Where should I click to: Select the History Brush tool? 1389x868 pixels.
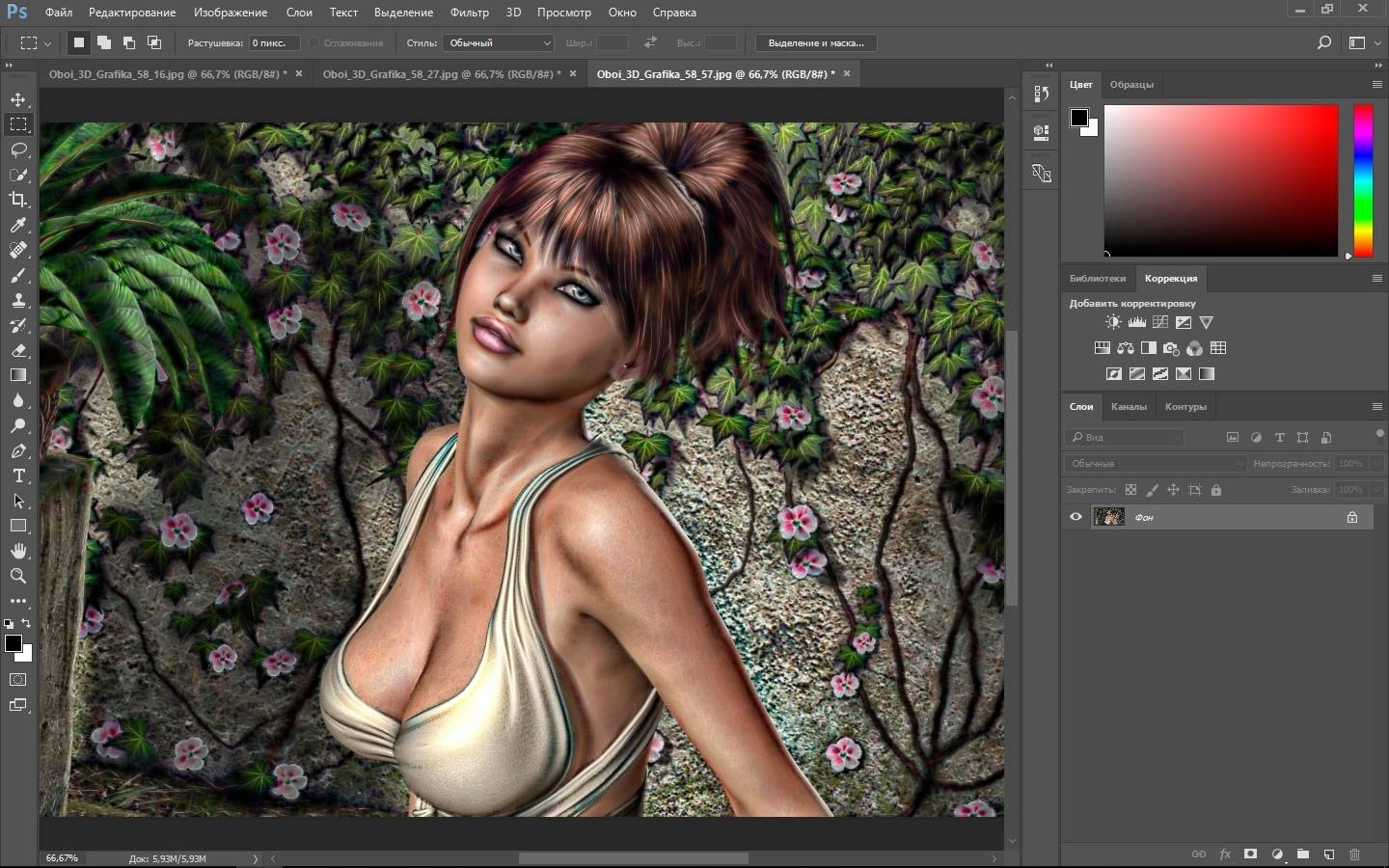[18, 325]
